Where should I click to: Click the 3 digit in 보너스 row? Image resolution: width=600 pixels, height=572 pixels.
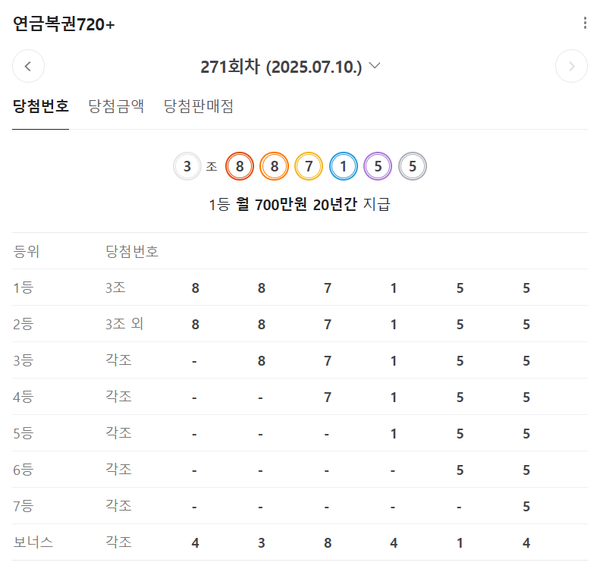click(261, 543)
